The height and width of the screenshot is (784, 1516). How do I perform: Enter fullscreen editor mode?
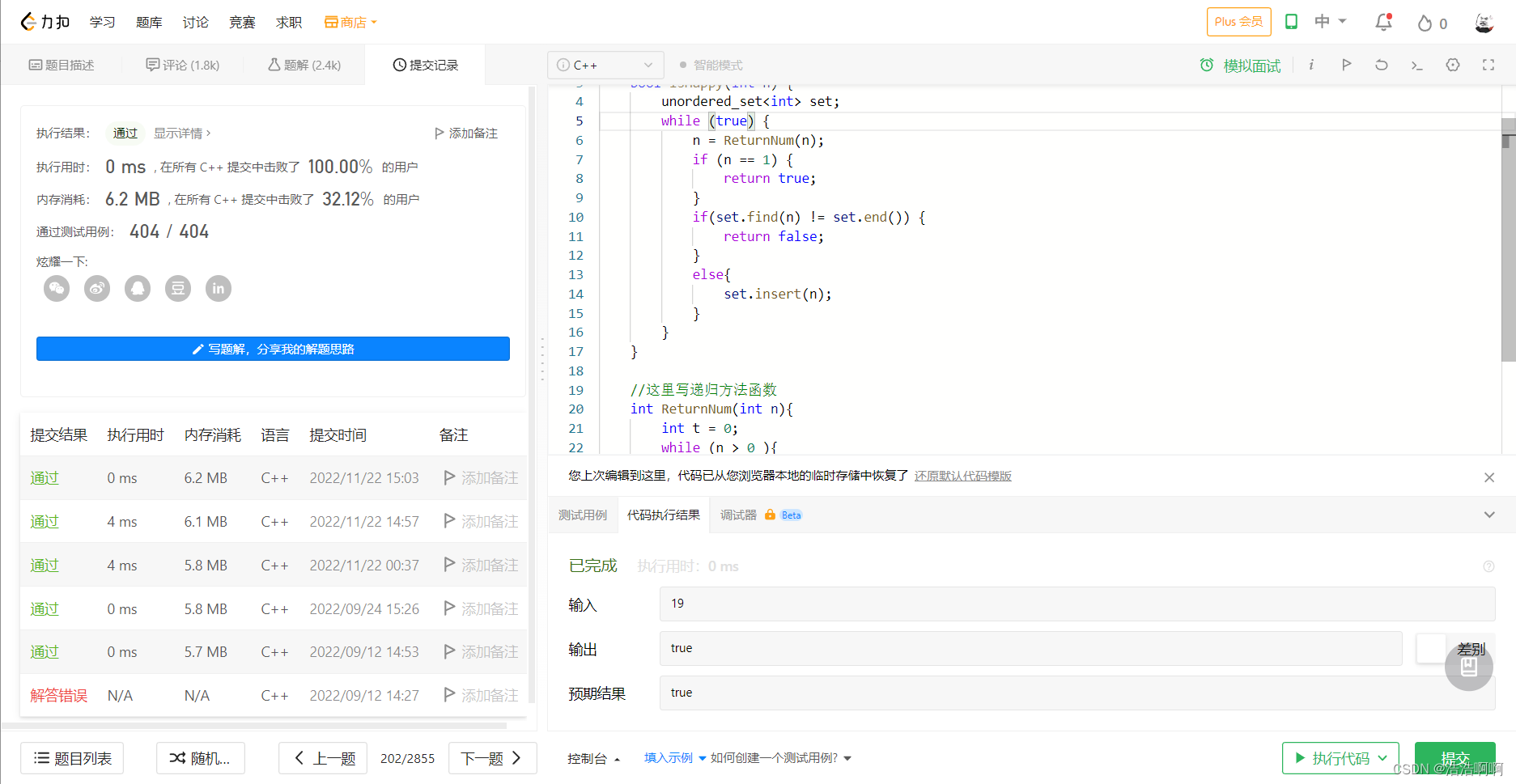(x=1488, y=65)
